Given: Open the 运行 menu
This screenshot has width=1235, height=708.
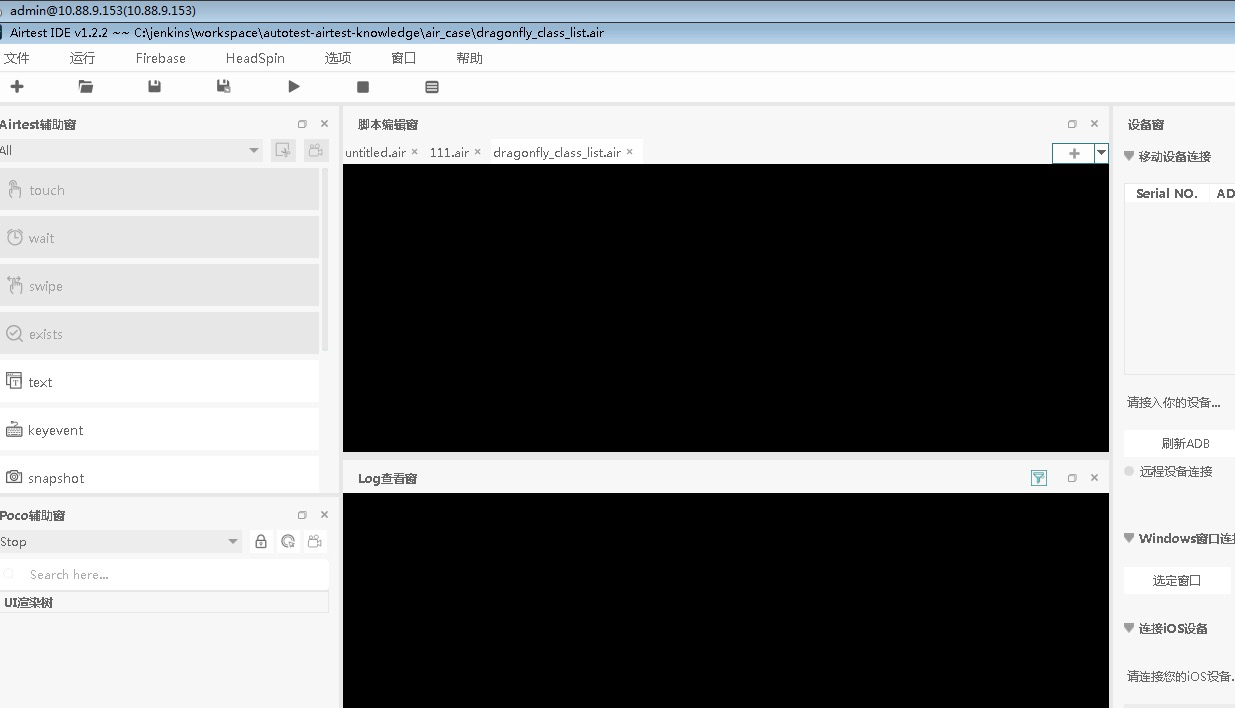Looking at the screenshot, I should click(83, 58).
